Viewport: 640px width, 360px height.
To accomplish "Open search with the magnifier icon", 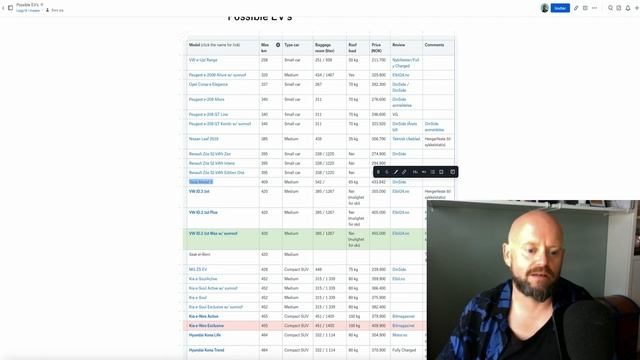I will 610,8.
